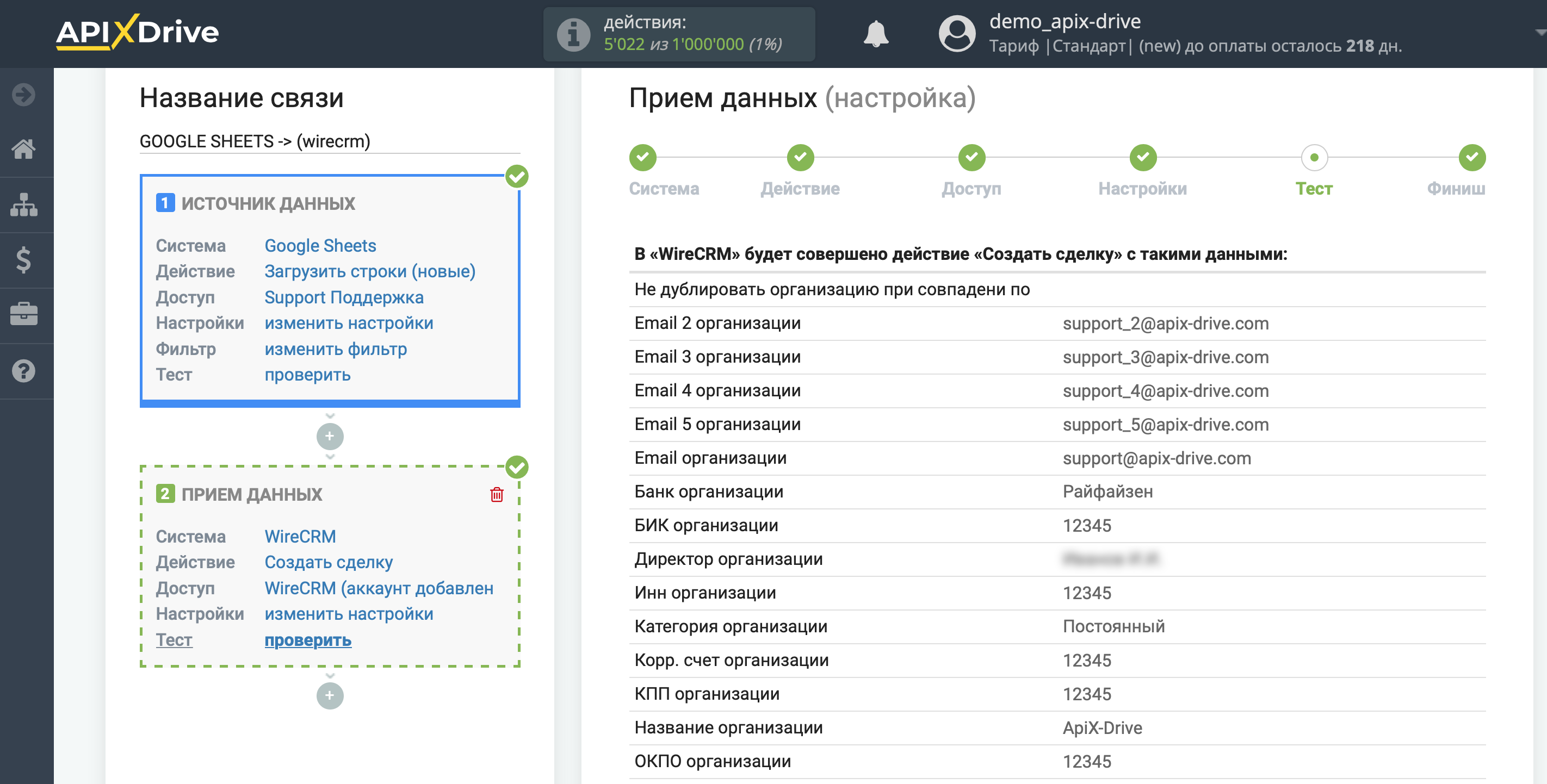Add a step between source and receiver blocks
The height and width of the screenshot is (784, 1547).
[x=330, y=437]
